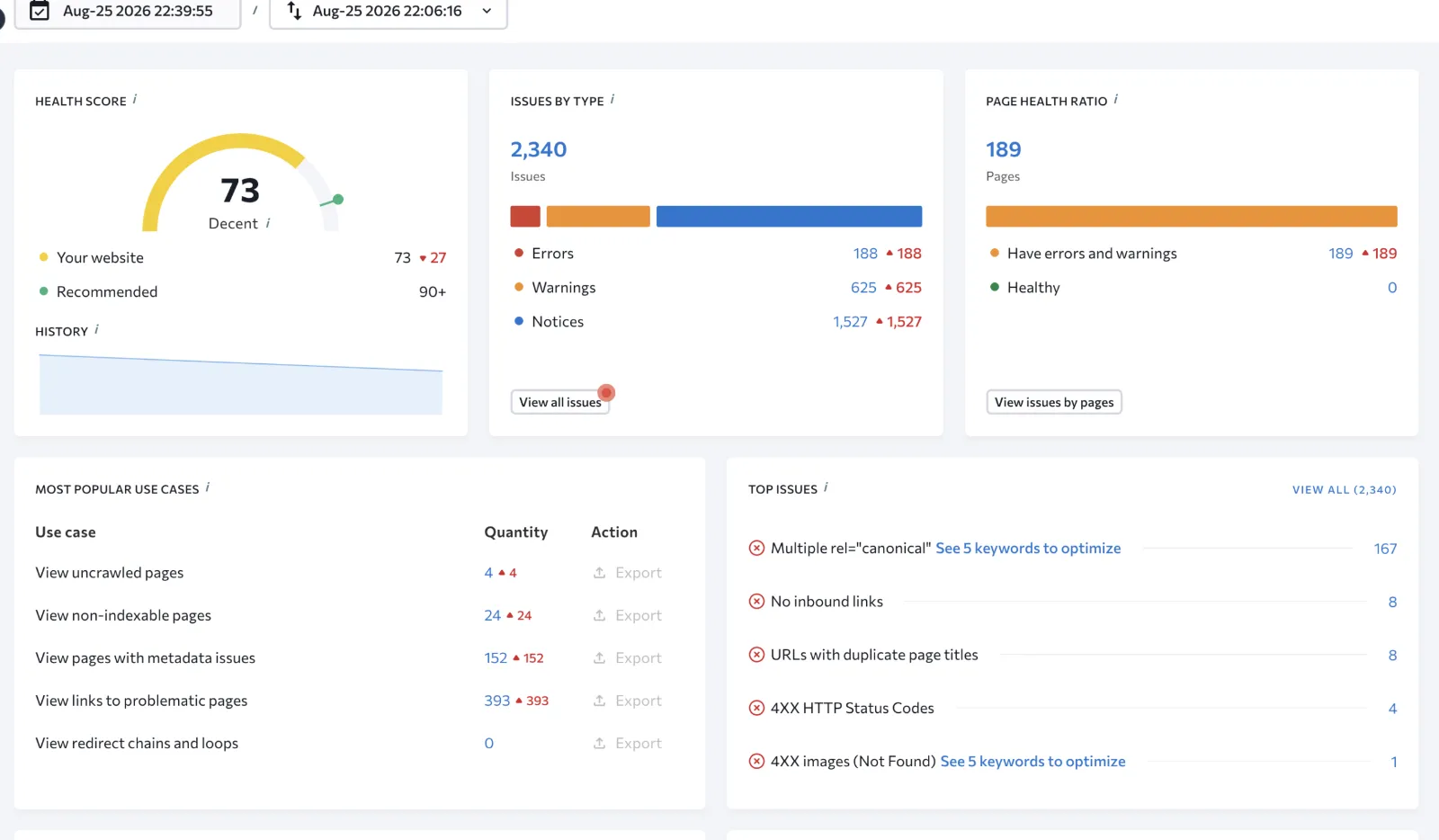Viewport: 1439px width, 840px height.
Task: Open the Aug-25 2026 22:39:55 date selector
Action: point(128,12)
